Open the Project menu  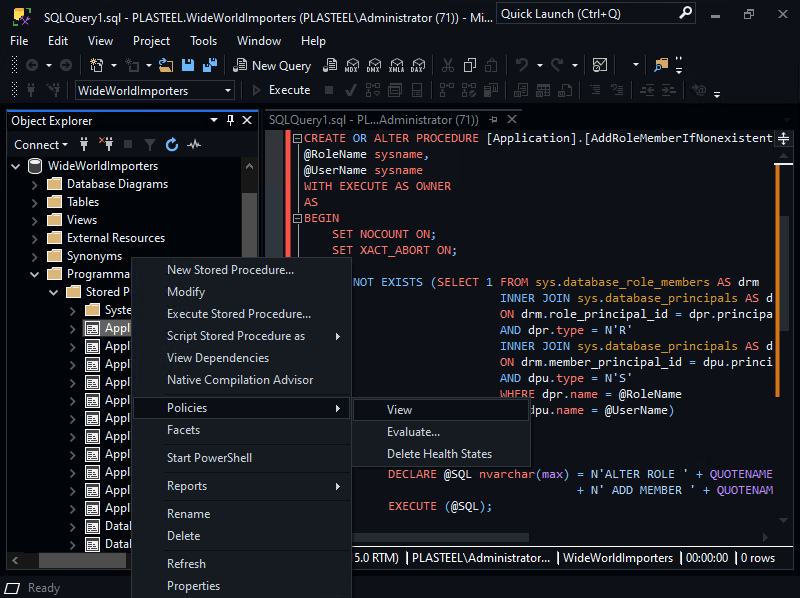[152, 41]
